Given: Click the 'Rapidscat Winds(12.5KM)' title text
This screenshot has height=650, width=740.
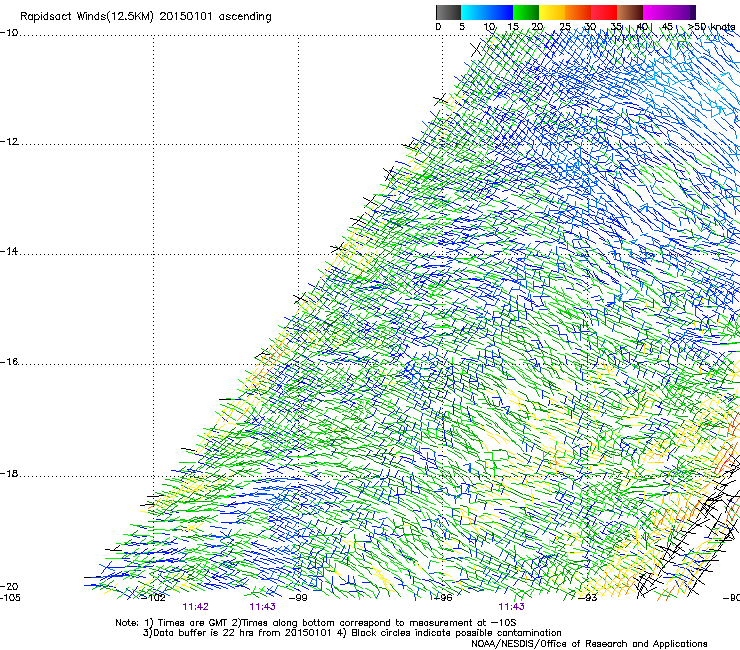Looking at the screenshot, I should [87, 17].
